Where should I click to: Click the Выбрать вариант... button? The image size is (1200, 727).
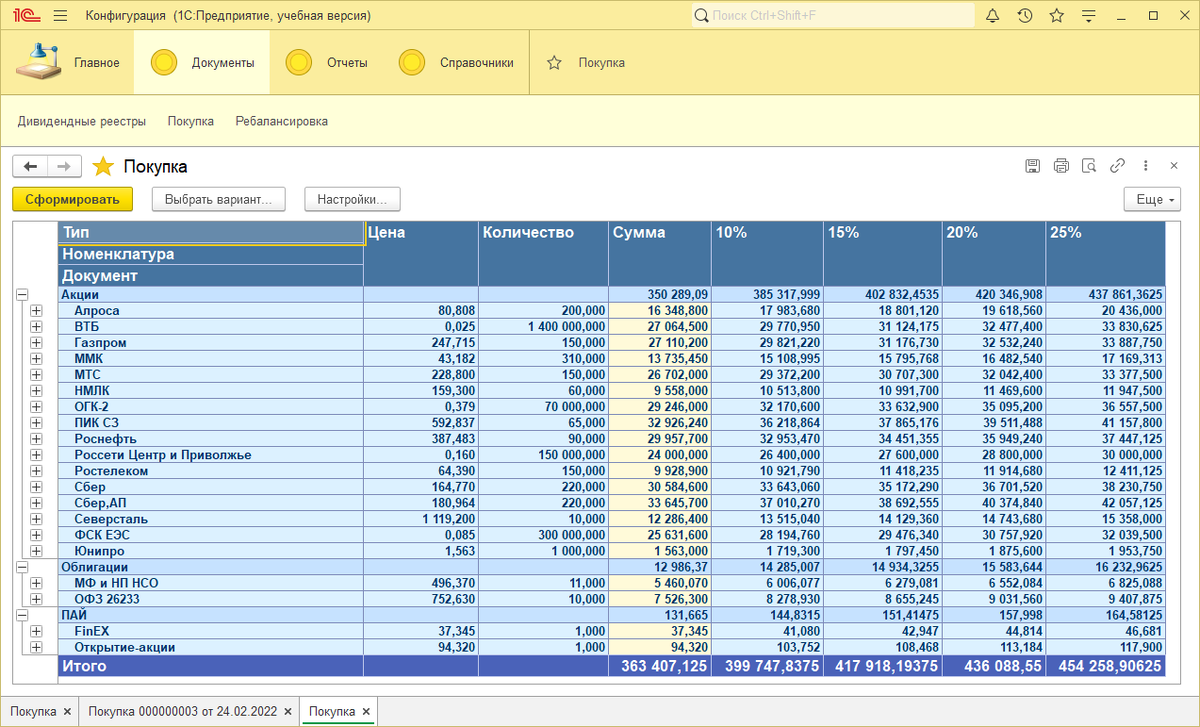219,199
